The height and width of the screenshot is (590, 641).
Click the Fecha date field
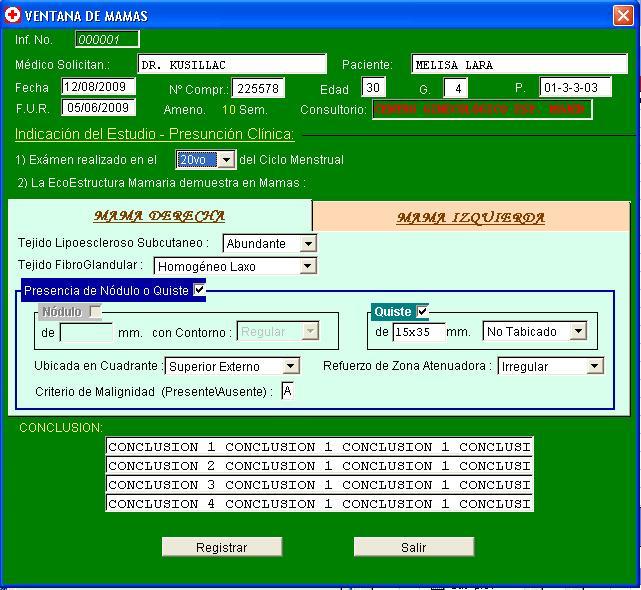tap(98, 87)
